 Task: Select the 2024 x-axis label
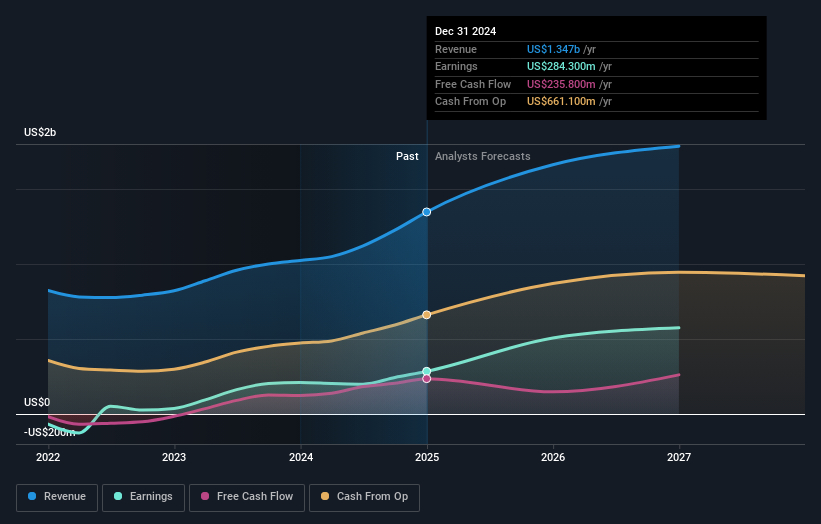click(301, 457)
